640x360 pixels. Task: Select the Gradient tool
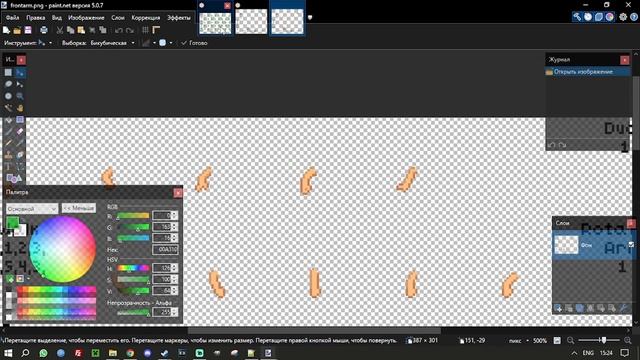click(x=20, y=120)
